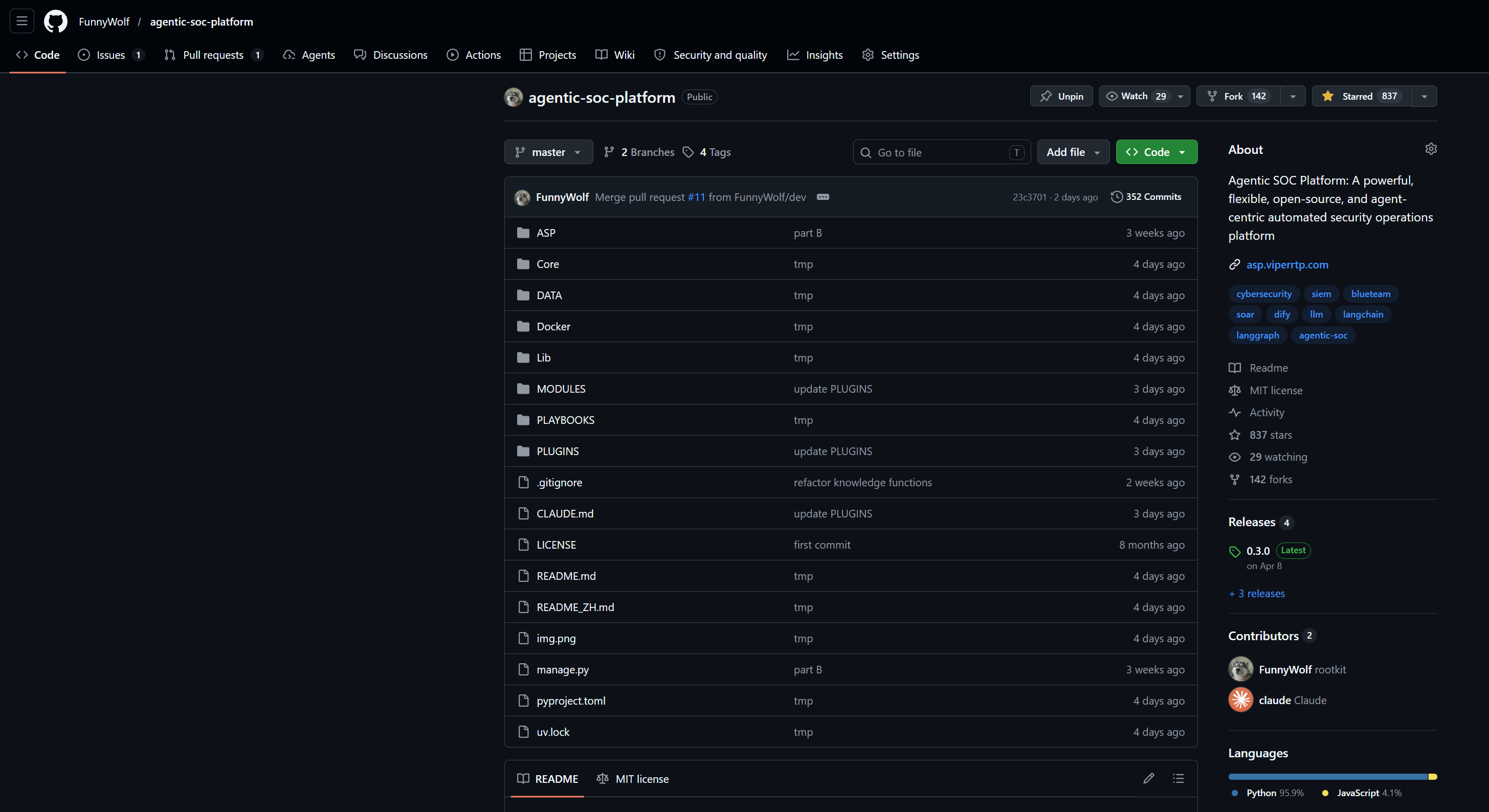
Task: Open pull request #11 link
Action: click(696, 197)
